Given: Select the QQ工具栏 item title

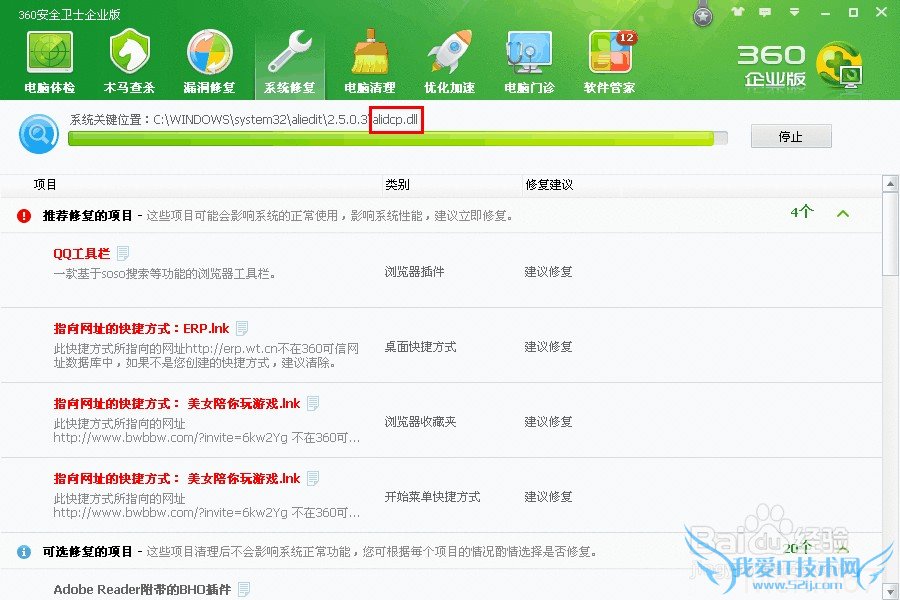Looking at the screenshot, I should tap(82, 254).
